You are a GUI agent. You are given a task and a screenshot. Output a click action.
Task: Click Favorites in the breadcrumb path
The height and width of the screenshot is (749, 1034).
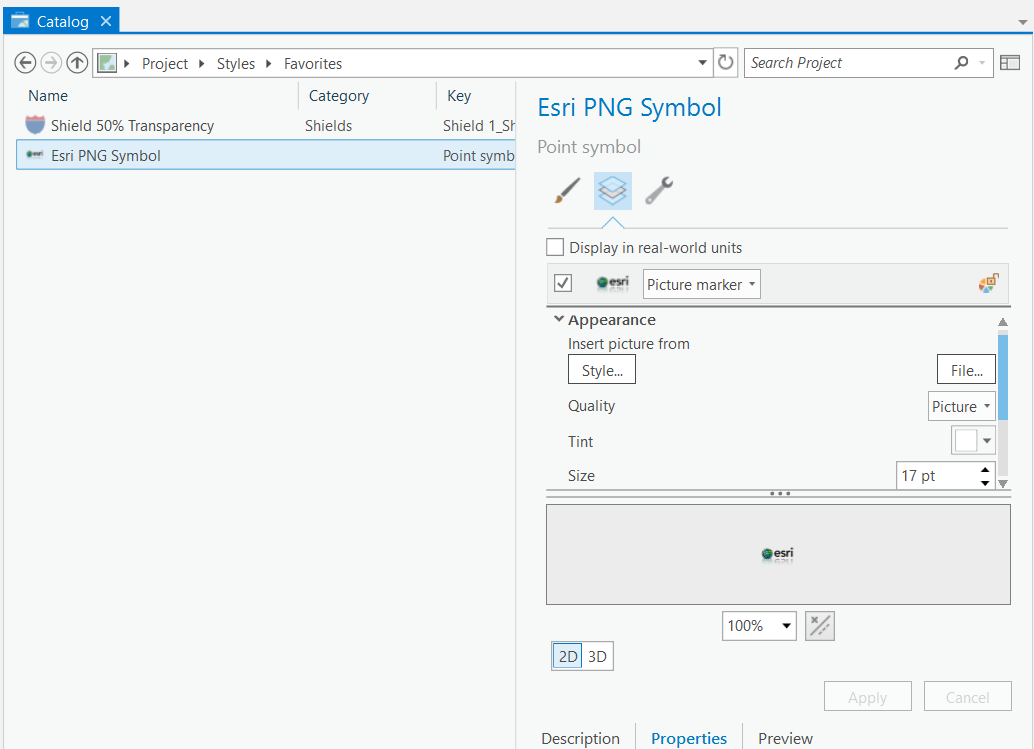(x=313, y=63)
